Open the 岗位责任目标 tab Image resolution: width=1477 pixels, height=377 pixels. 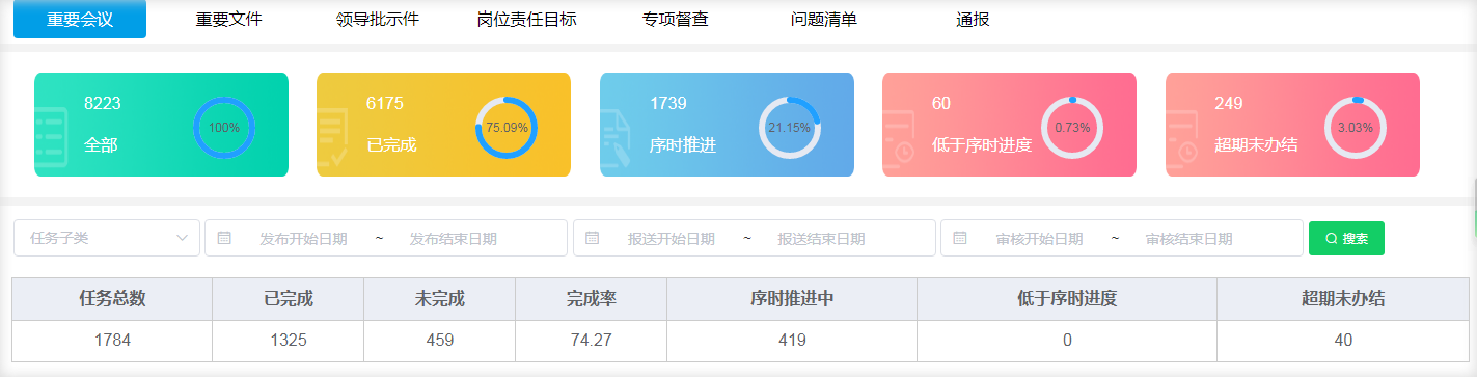click(527, 19)
